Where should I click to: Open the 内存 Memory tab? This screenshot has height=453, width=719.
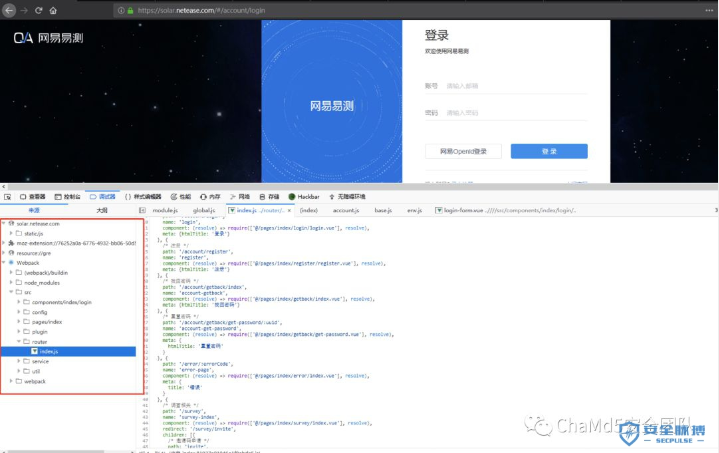[x=210, y=197]
